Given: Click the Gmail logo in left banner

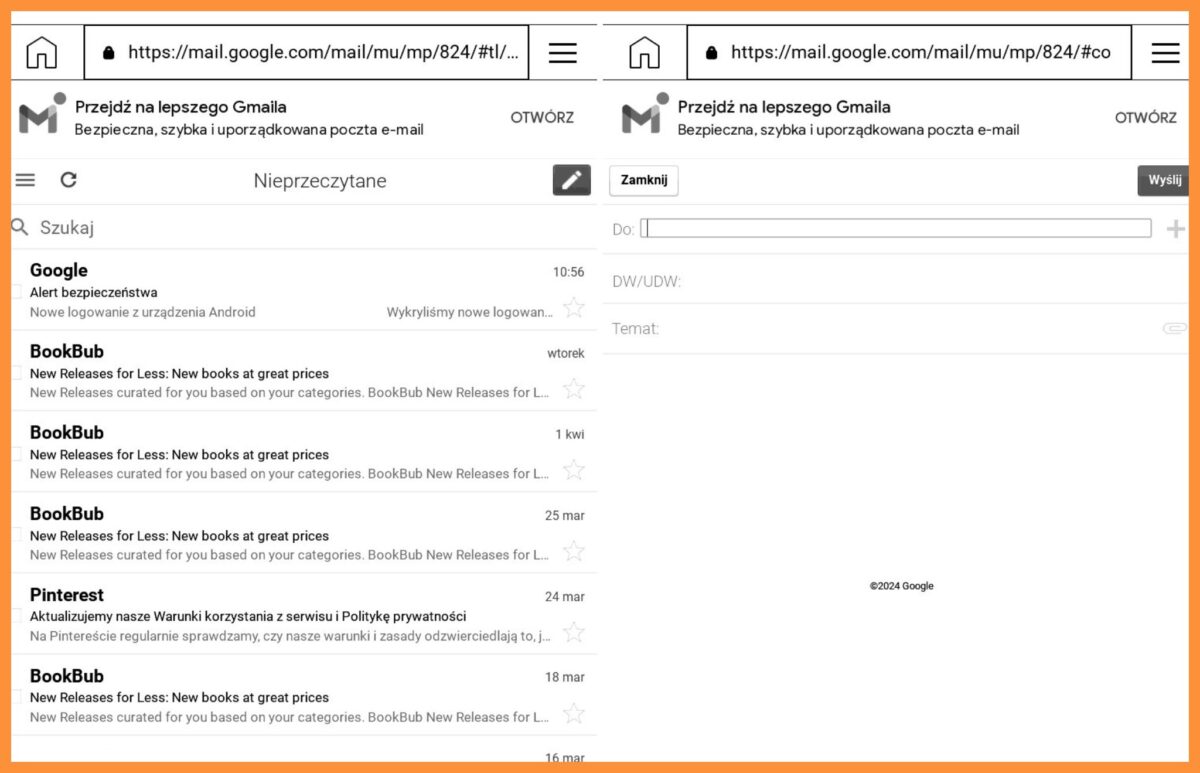Looking at the screenshot, I should pyautogui.click(x=42, y=114).
